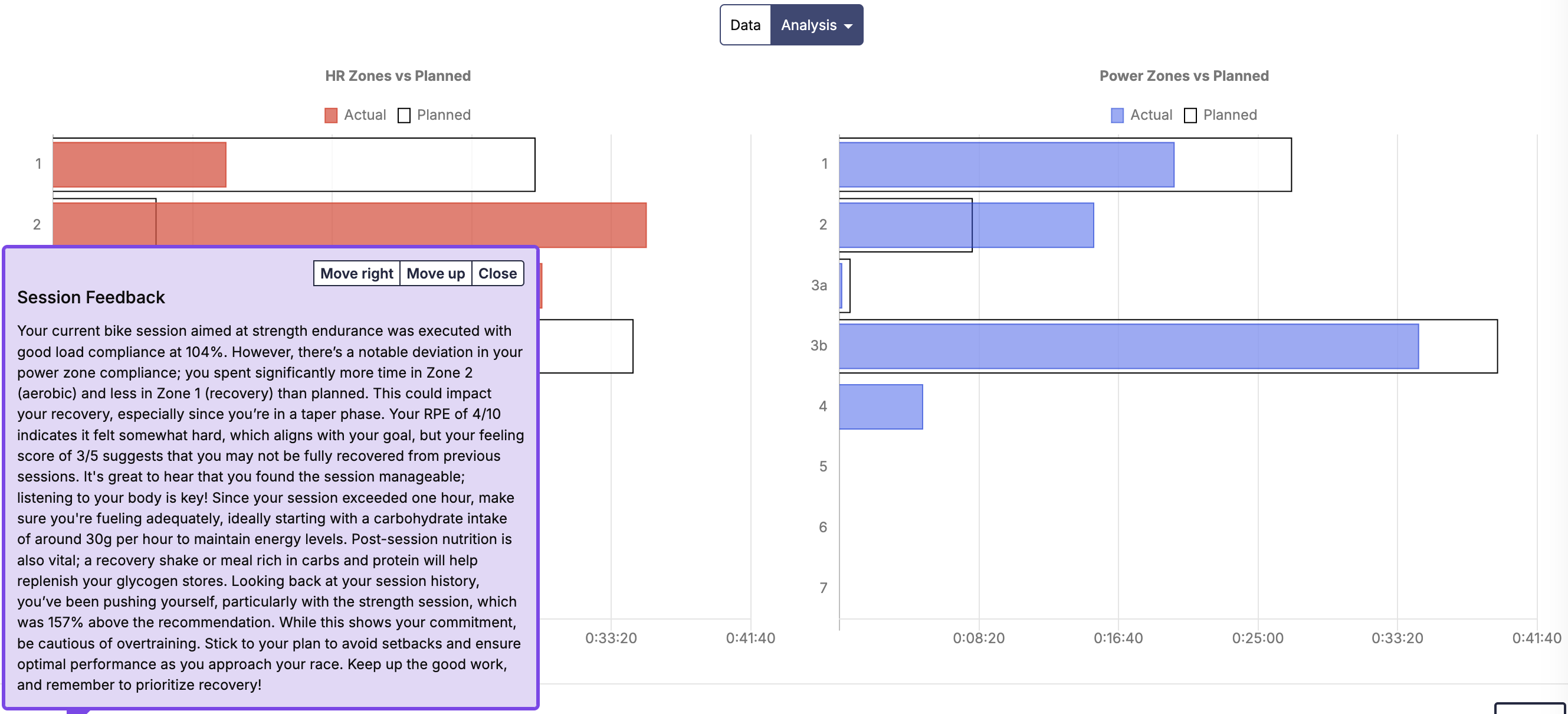The height and width of the screenshot is (714, 1568).
Task: Toggle Actual series in Power Zones legend
Action: 1150,115
